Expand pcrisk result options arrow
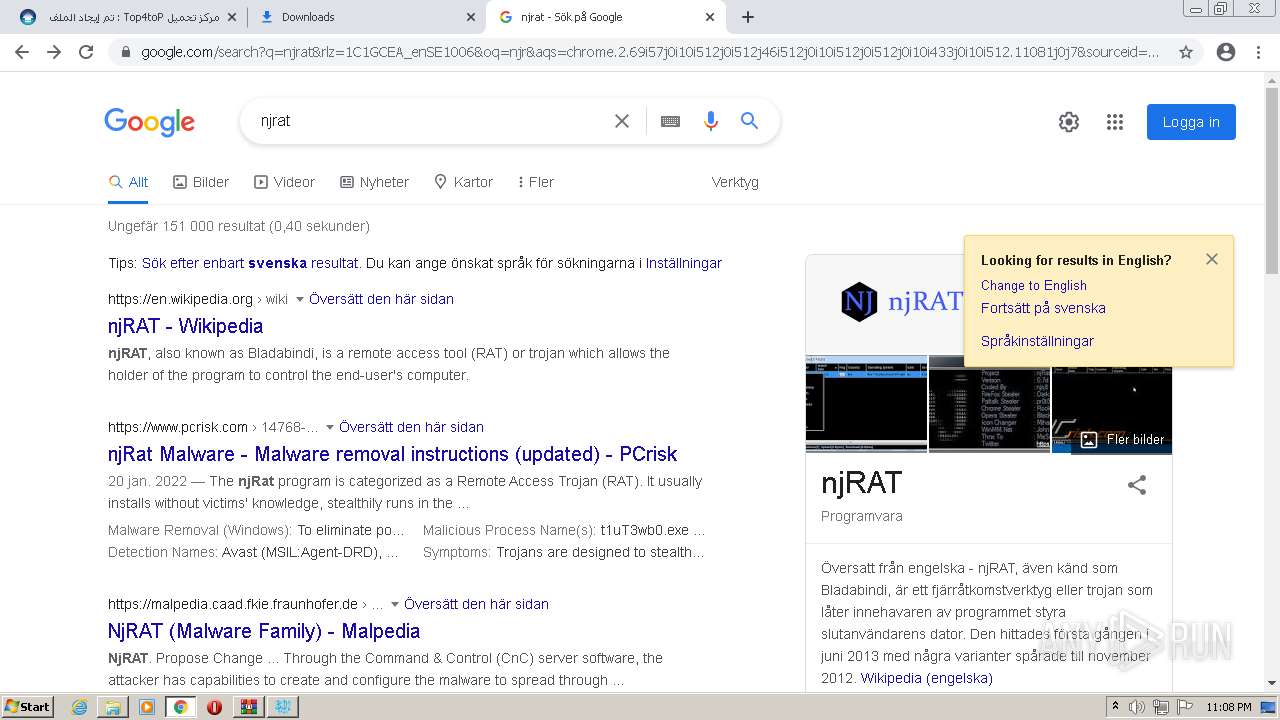 pyautogui.click(x=330, y=428)
